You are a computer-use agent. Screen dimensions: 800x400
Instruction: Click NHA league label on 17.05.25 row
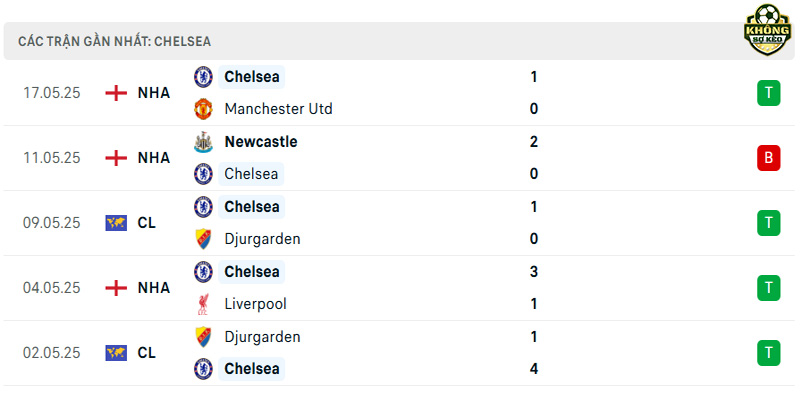pos(154,93)
